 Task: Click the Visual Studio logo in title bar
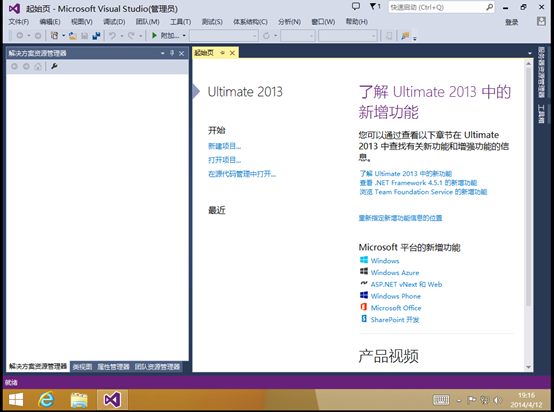pyautogui.click(x=14, y=8)
